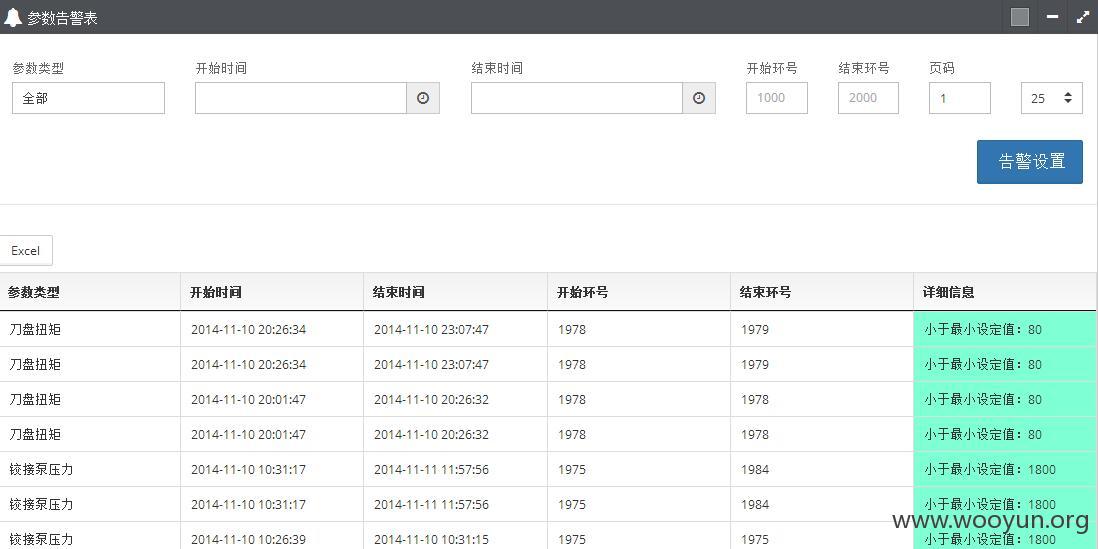The width and height of the screenshot is (1098, 549).
Task: Sort by the 参数类型 column header
Action: click(x=90, y=292)
